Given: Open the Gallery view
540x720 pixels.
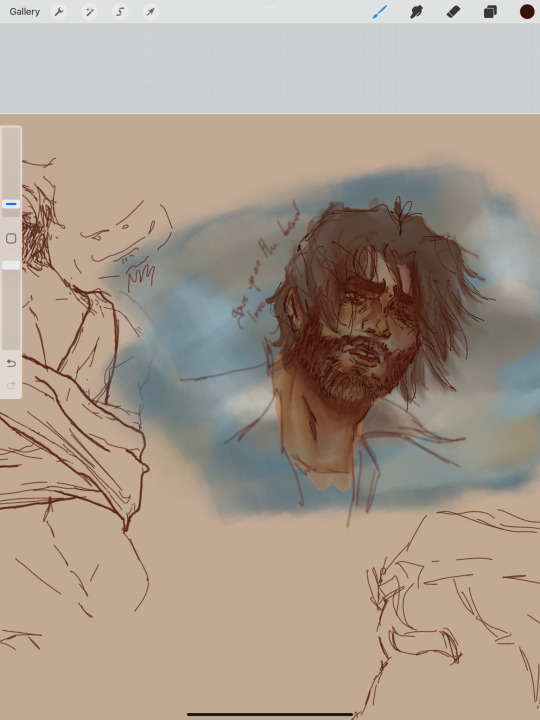Looking at the screenshot, I should [x=24, y=12].
